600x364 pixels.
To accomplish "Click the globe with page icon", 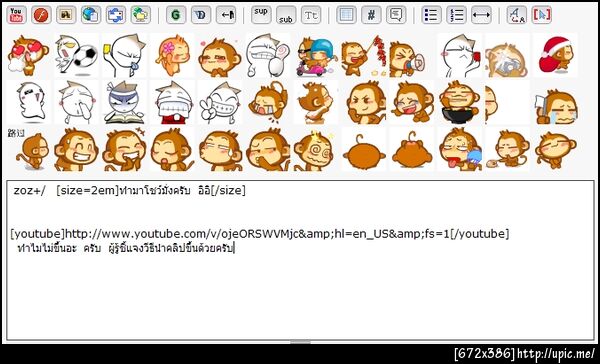I will (x=91, y=15).
